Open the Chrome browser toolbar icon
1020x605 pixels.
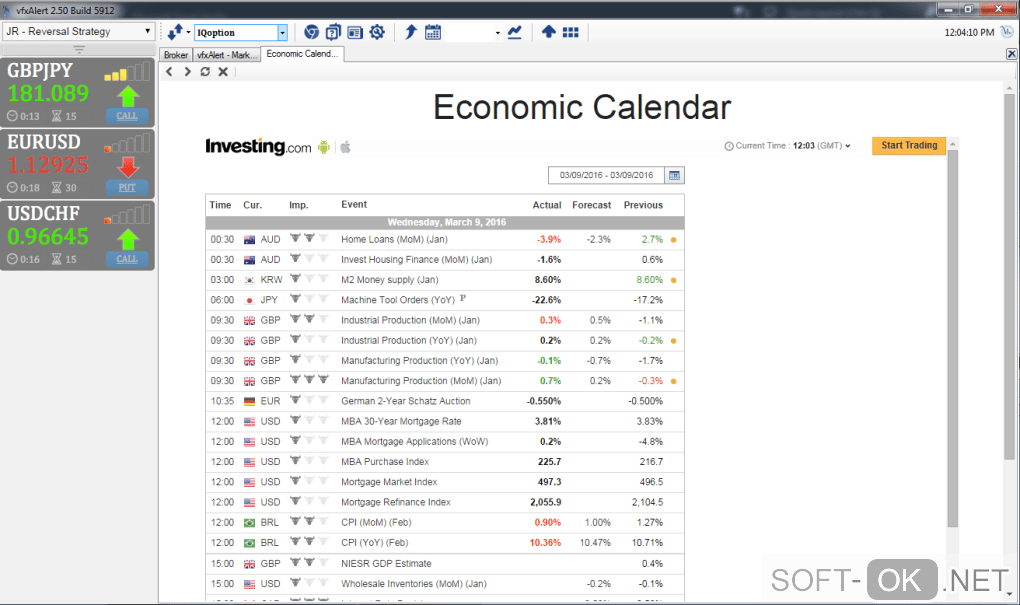point(312,32)
